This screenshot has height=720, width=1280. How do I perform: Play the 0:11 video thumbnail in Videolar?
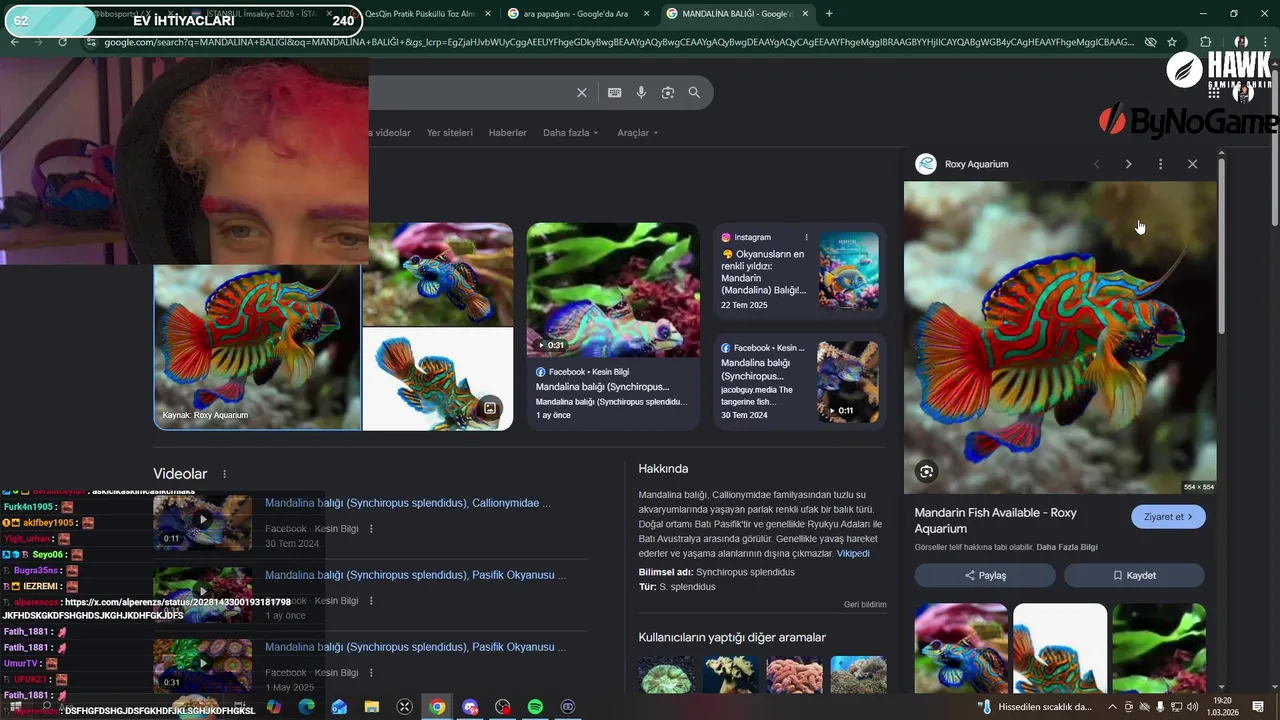[202, 522]
